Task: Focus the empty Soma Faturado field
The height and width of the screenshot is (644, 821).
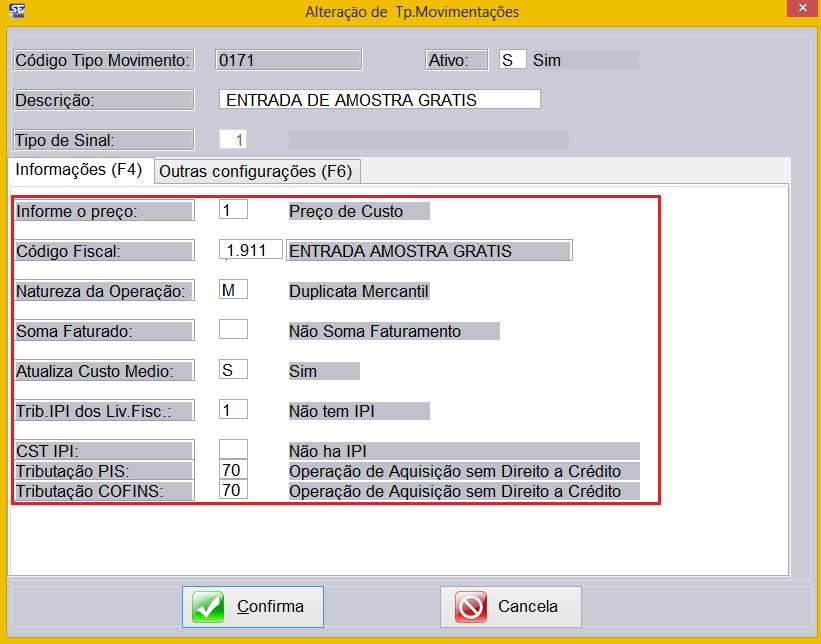Action: point(233,331)
